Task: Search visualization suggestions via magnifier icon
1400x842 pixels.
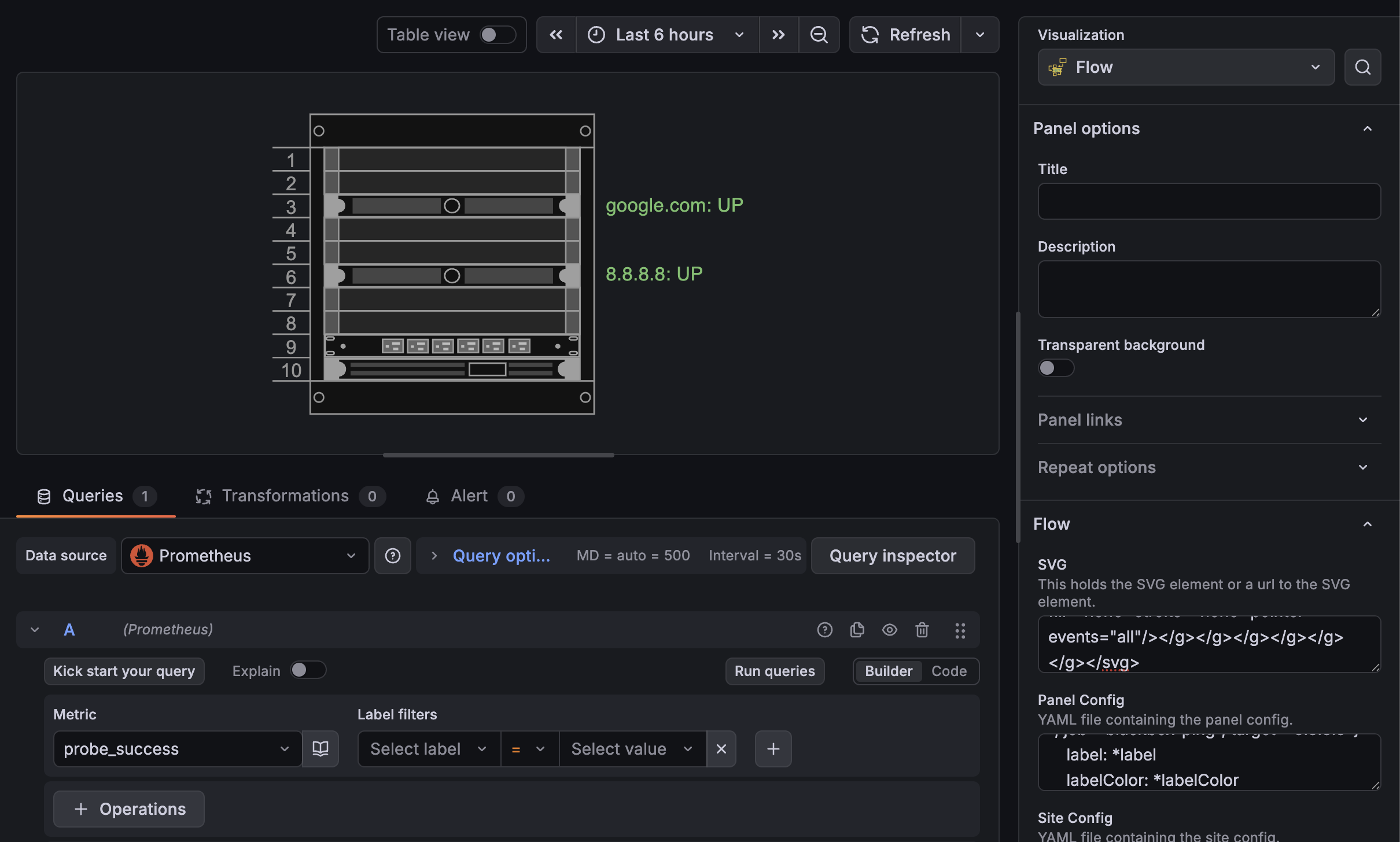Action: coord(1362,67)
